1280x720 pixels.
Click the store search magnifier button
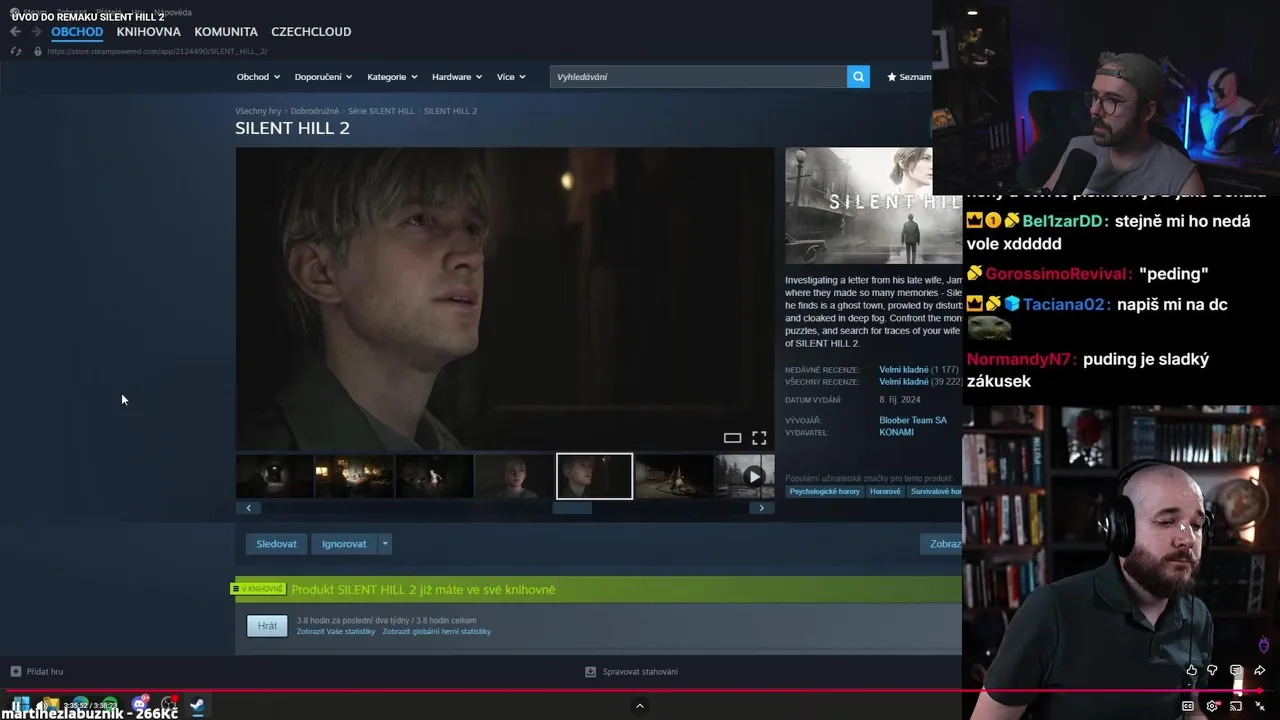click(858, 77)
